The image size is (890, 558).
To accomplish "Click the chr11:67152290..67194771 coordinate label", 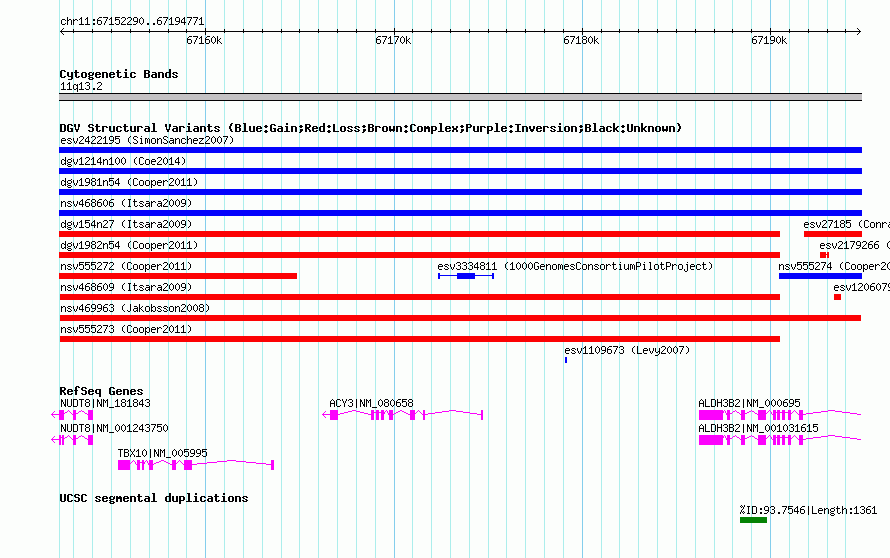I will click(x=132, y=22).
